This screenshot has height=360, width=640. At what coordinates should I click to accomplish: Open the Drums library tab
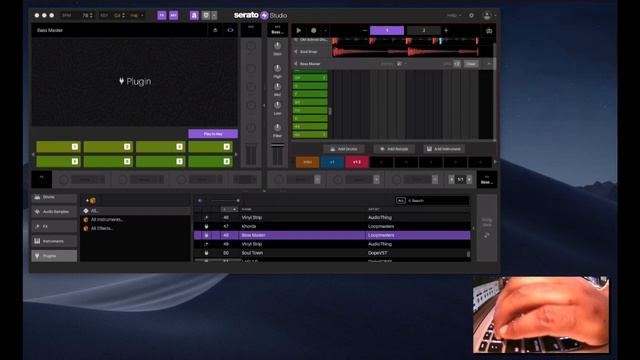54,197
